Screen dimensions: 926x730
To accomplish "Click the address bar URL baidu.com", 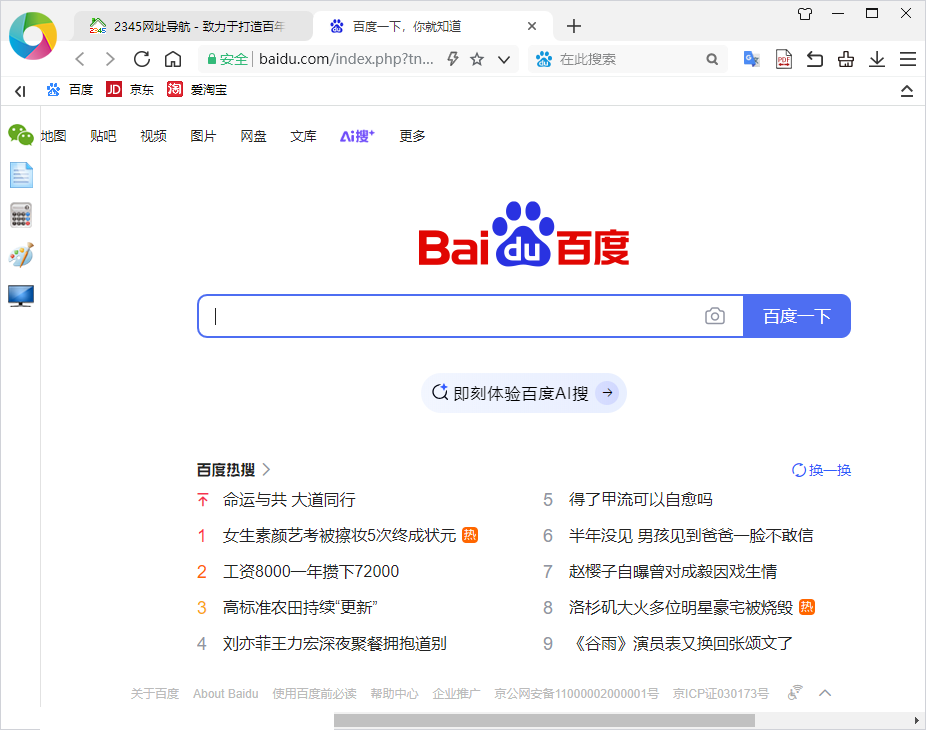I will 346,59.
